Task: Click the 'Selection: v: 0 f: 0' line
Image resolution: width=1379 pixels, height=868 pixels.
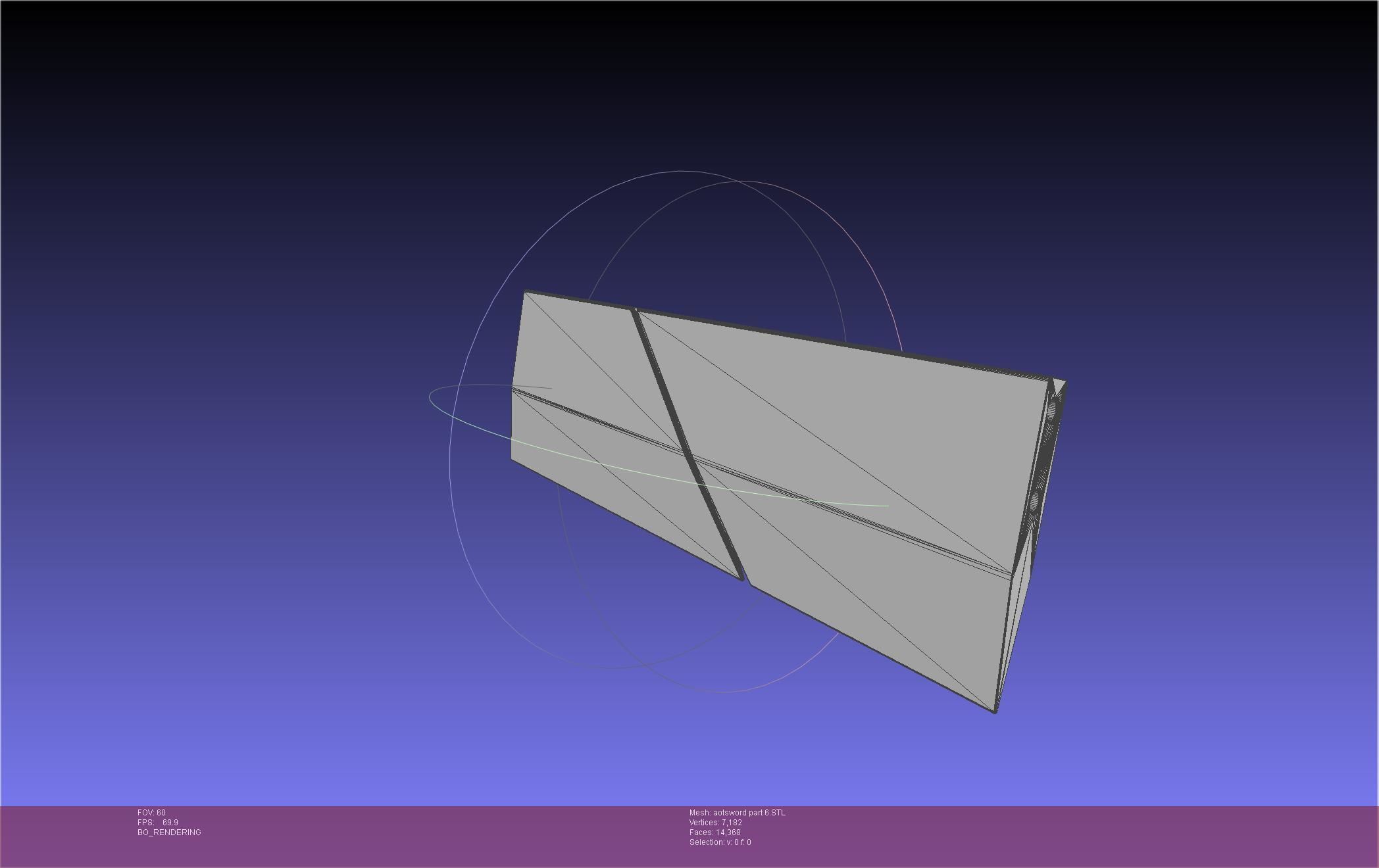Action: (720, 842)
